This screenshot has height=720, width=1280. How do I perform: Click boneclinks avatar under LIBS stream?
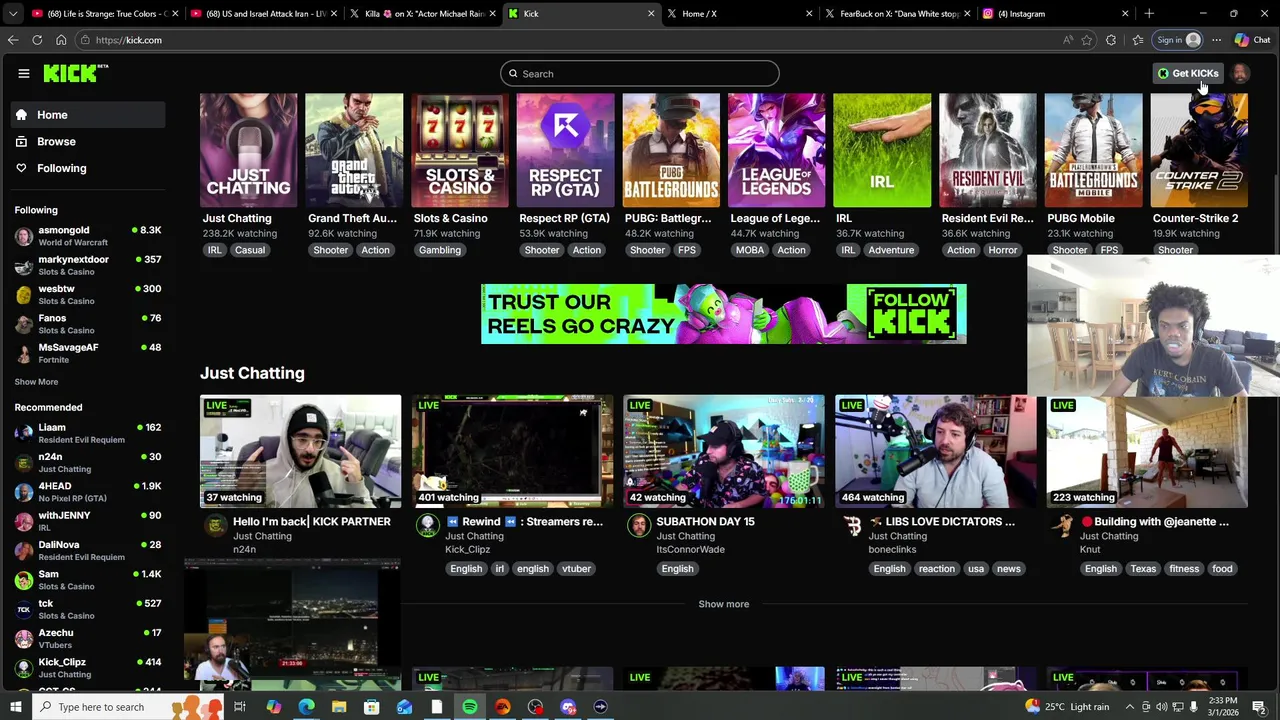(x=851, y=525)
